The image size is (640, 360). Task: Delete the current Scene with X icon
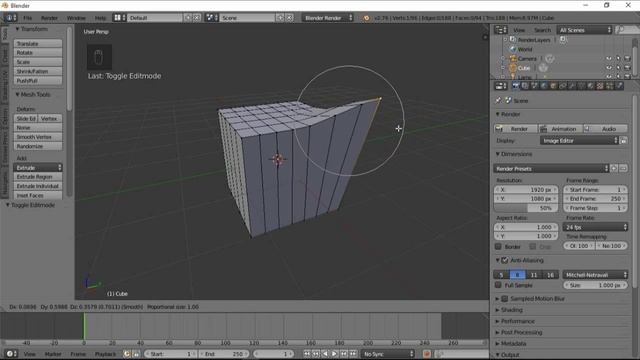(x=289, y=18)
